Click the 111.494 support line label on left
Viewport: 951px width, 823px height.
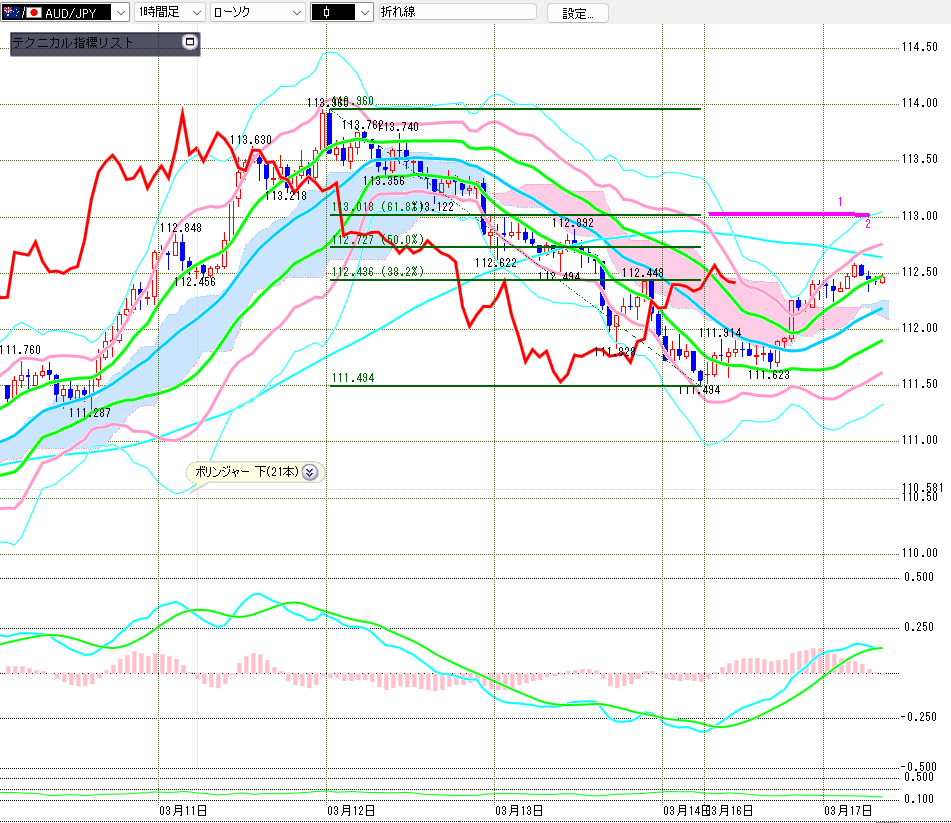(x=352, y=378)
